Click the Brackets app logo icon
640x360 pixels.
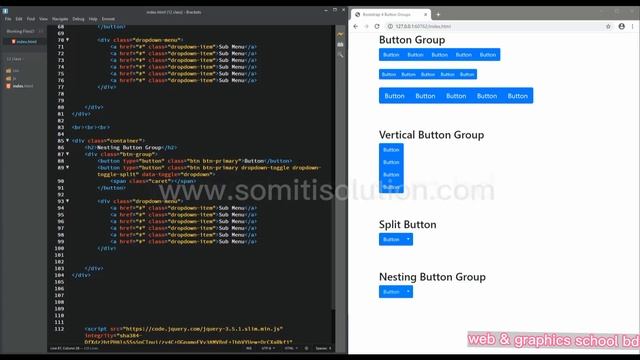coord(5,11)
